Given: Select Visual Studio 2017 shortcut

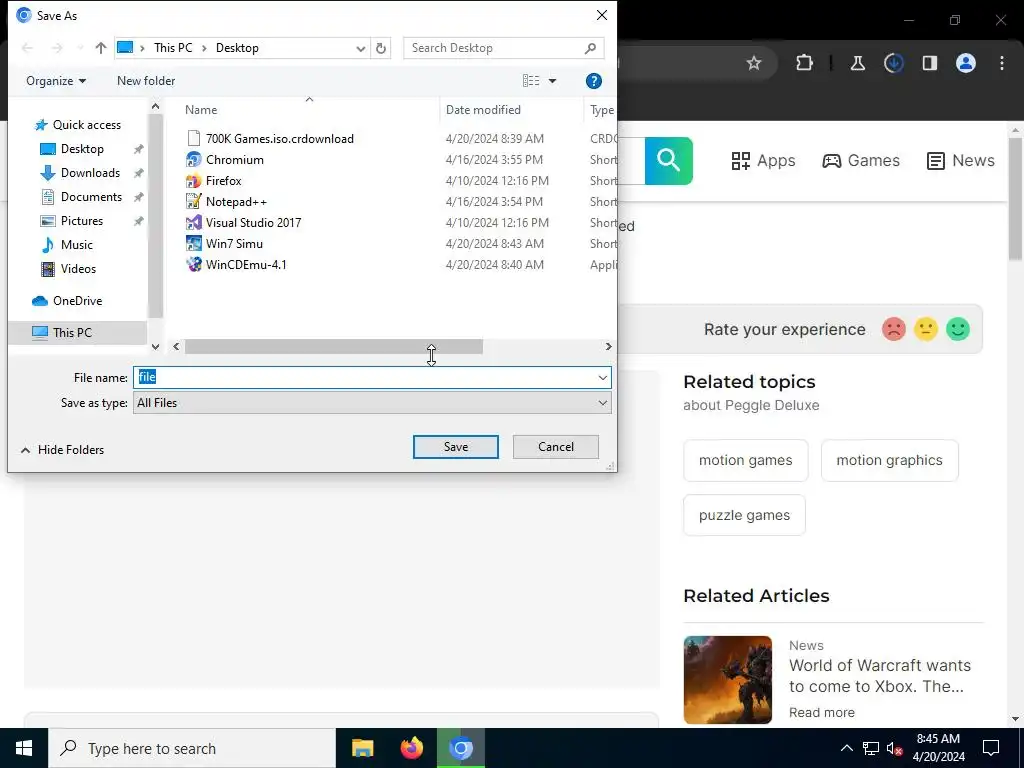Looking at the screenshot, I should [x=253, y=222].
